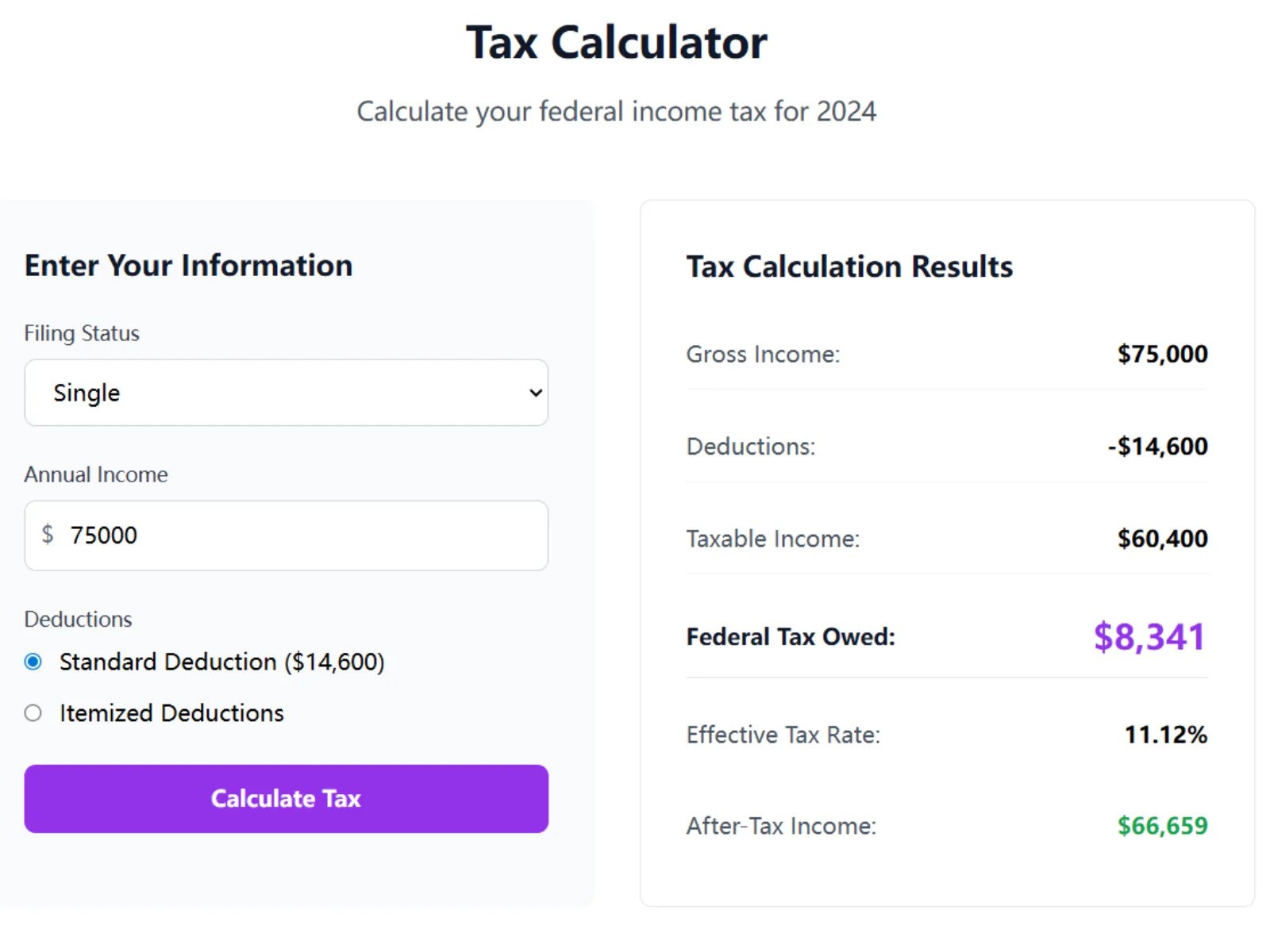This screenshot has width=1270, height=952.
Task: Click the green $66,659 After-Tax Income value
Action: click(1162, 826)
